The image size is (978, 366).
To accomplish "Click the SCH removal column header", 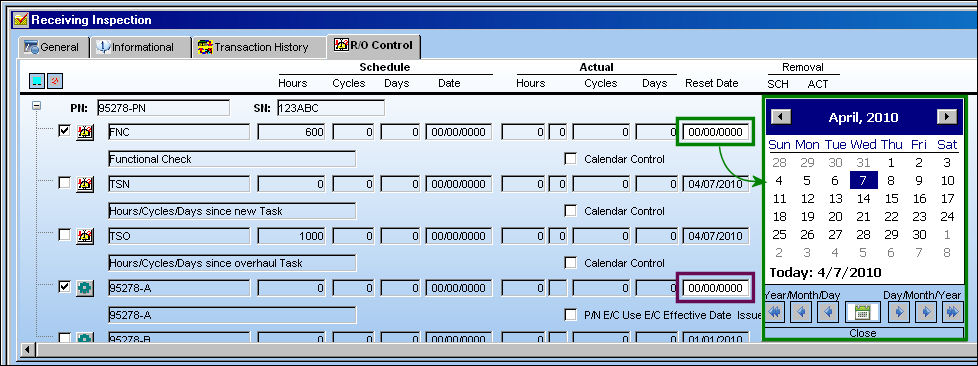I will click(777, 84).
